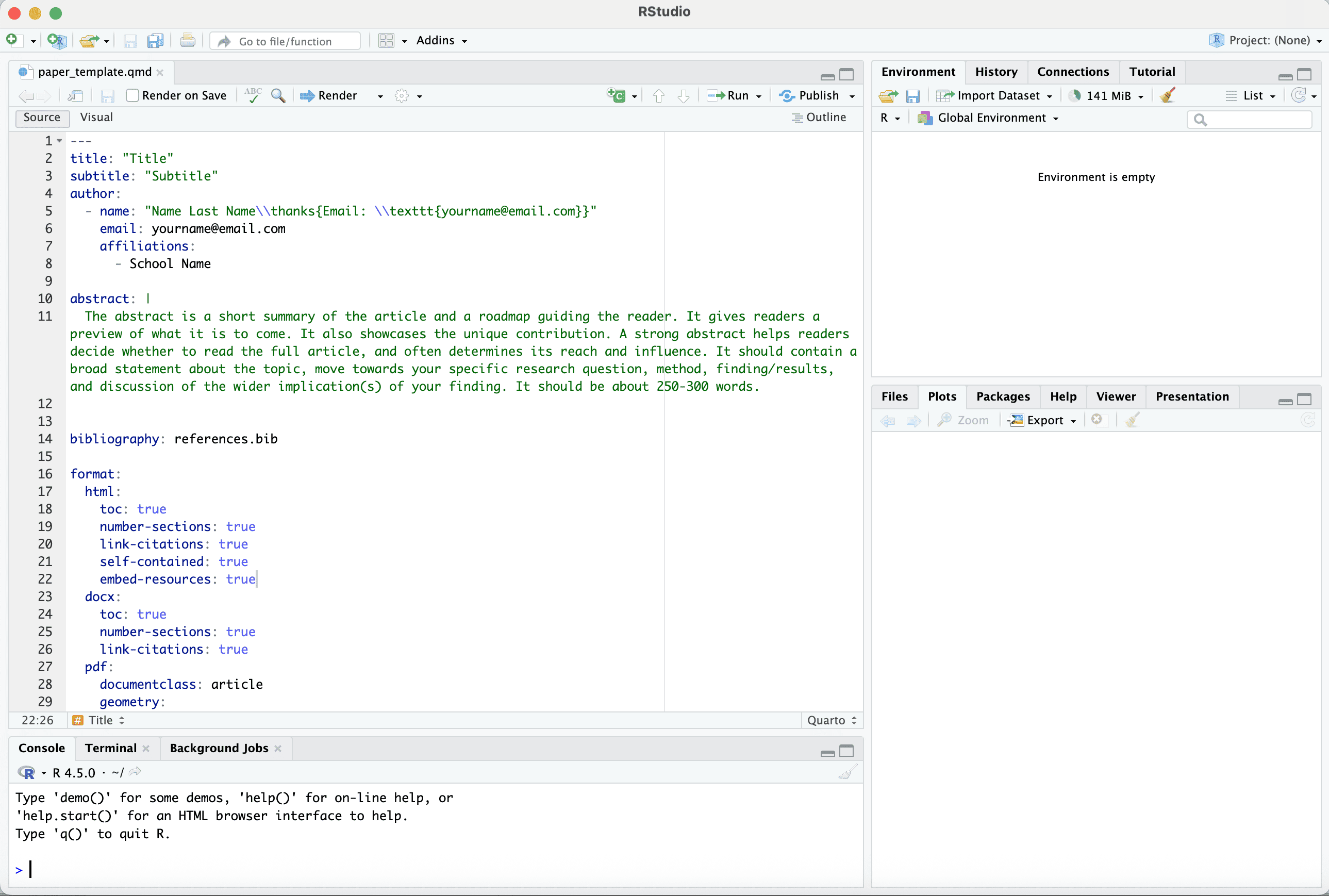Click the insert new code chunk icon
This screenshot has width=1329, height=896.
click(x=617, y=95)
